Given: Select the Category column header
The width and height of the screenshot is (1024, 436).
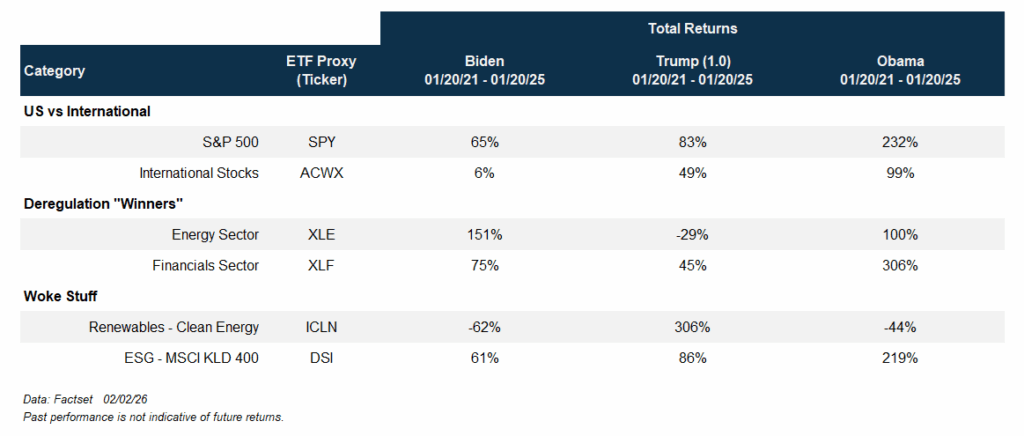Looking at the screenshot, I should pyautogui.click(x=54, y=71).
